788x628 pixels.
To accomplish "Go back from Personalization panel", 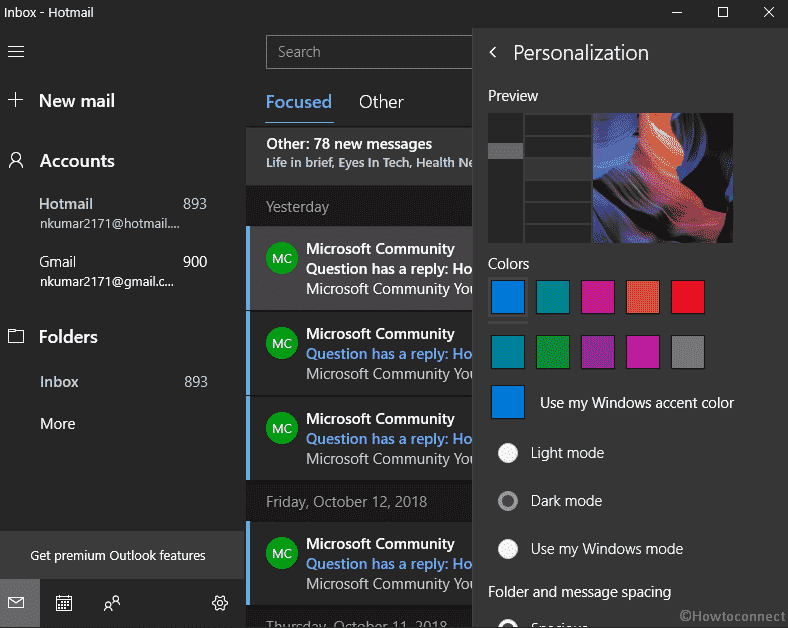I will (493, 52).
